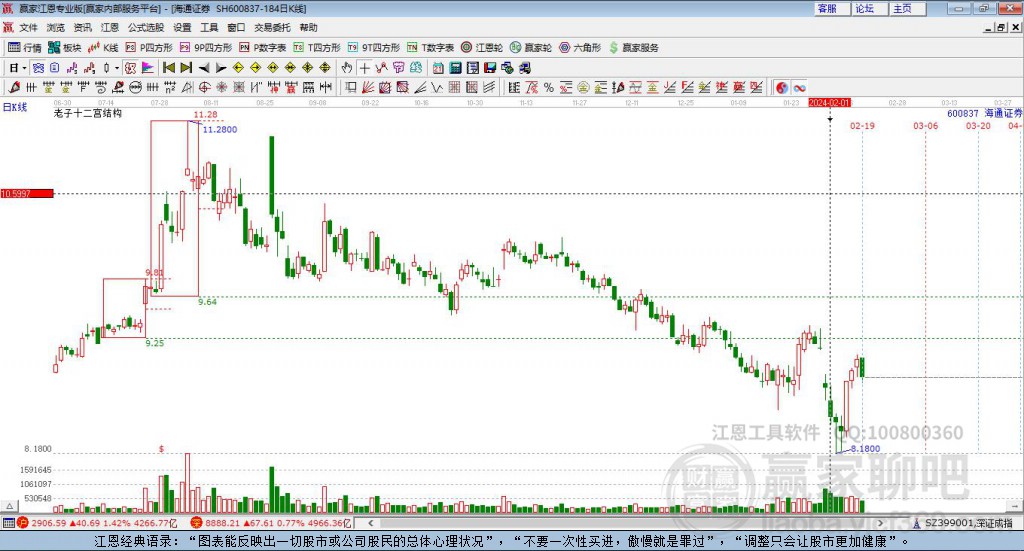This screenshot has width=1024, height=551.
Task: Click the calendar date icon
Action: 438,68
